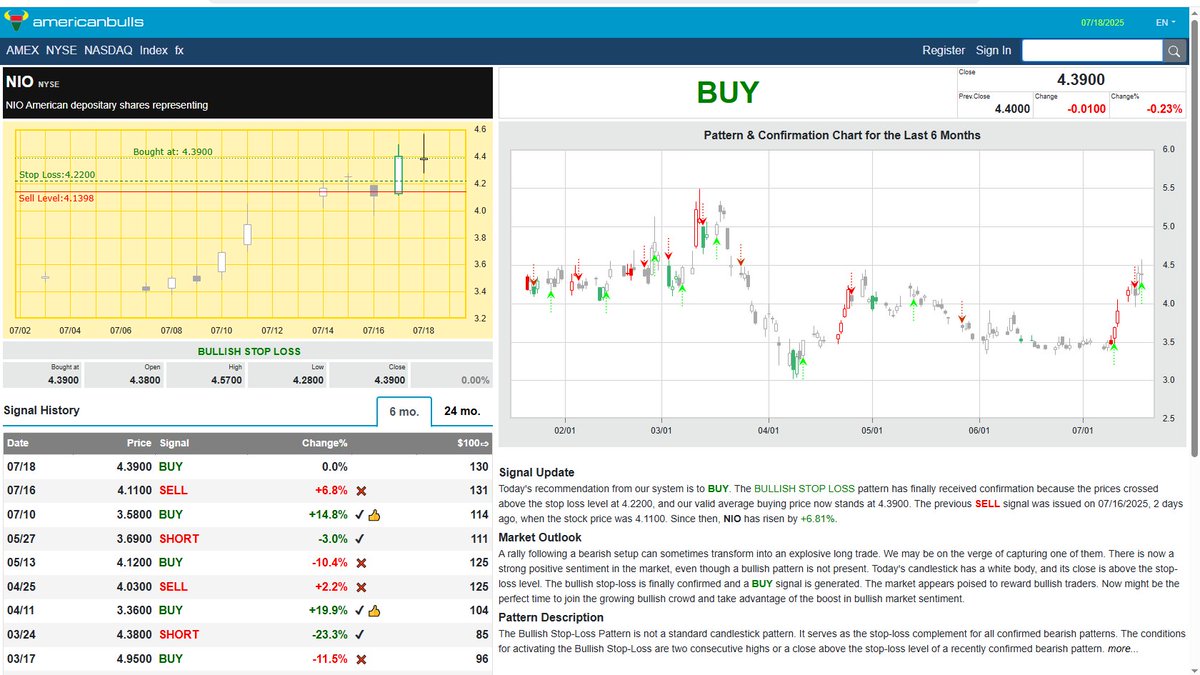The height and width of the screenshot is (675, 1200).
Task: Click the +19.9% change value
Action: pos(326,609)
